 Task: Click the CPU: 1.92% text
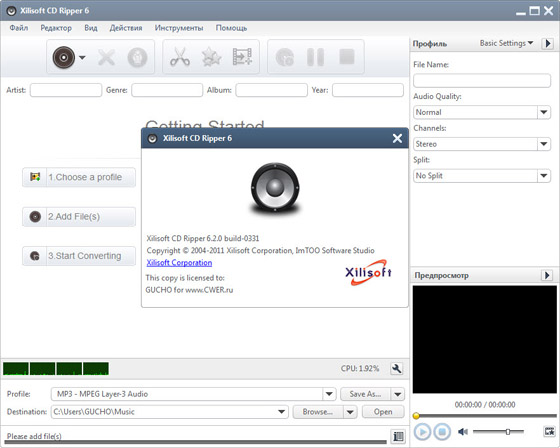click(x=360, y=368)
